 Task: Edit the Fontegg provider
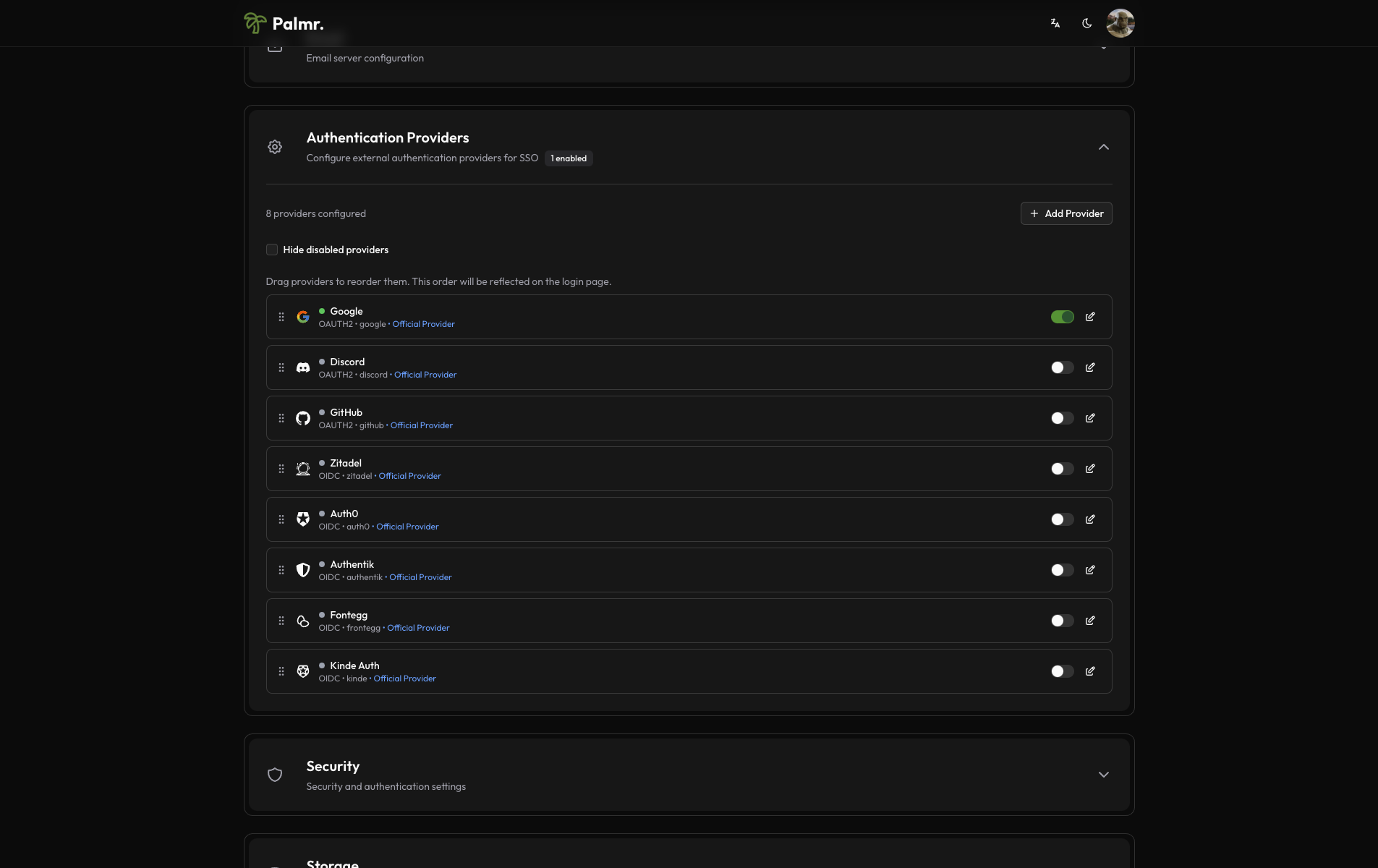click(1090, 621)
